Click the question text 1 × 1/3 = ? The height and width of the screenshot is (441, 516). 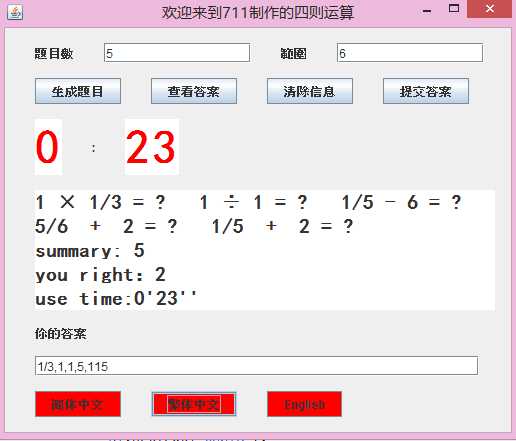[100, 202]
